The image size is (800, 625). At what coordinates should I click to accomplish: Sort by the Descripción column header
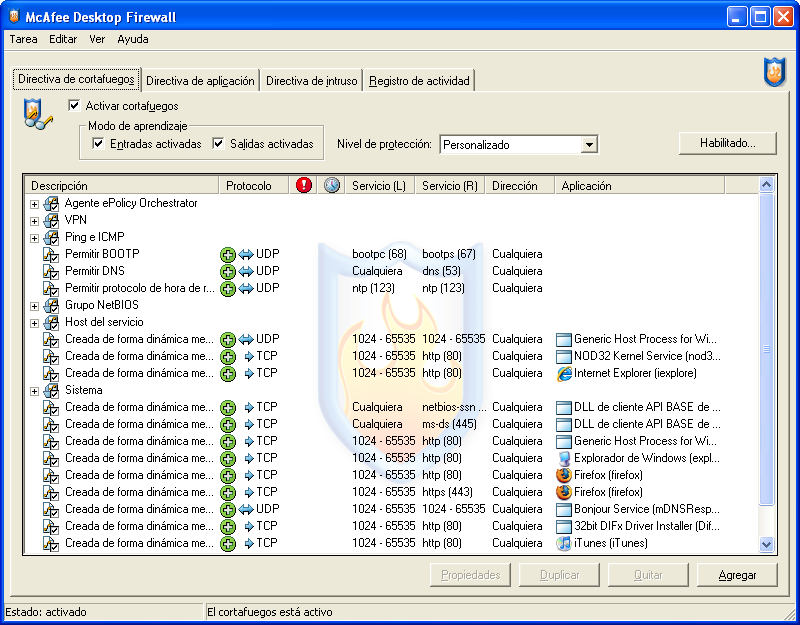coord(121,185)
